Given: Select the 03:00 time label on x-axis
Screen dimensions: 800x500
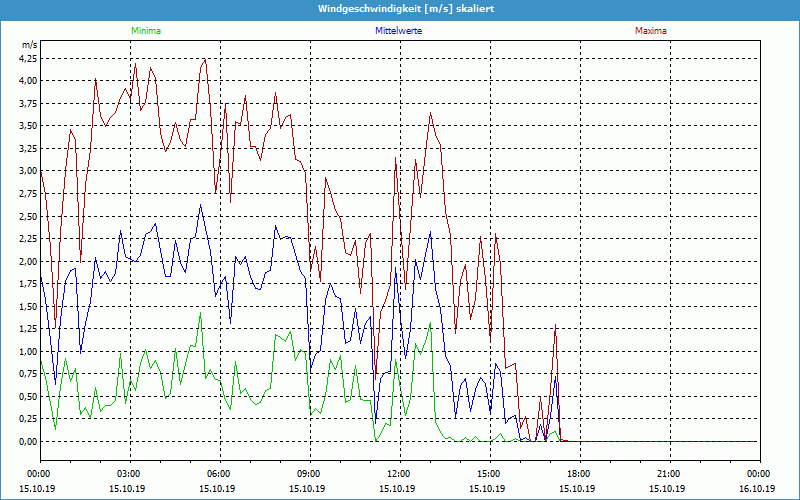Looking at the screenshot, I should pos(129,474).
